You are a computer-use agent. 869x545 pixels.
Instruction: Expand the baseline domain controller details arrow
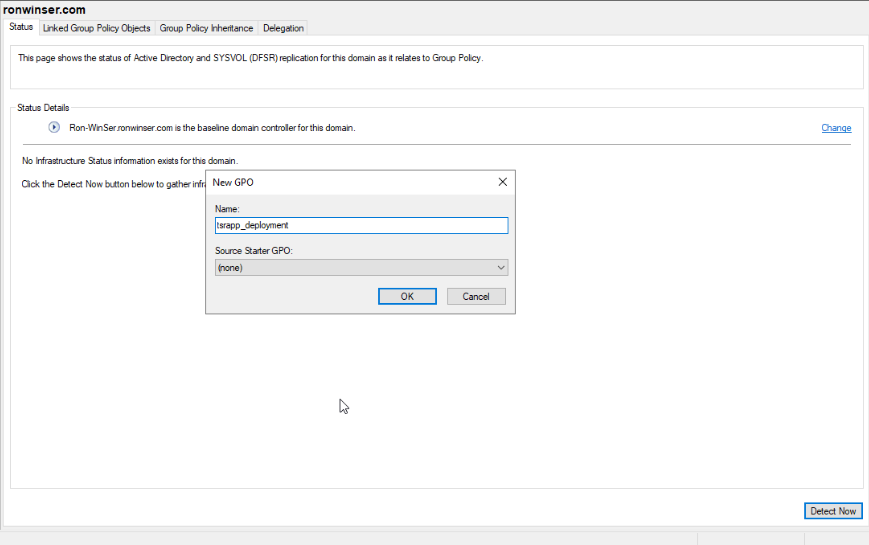55,128
